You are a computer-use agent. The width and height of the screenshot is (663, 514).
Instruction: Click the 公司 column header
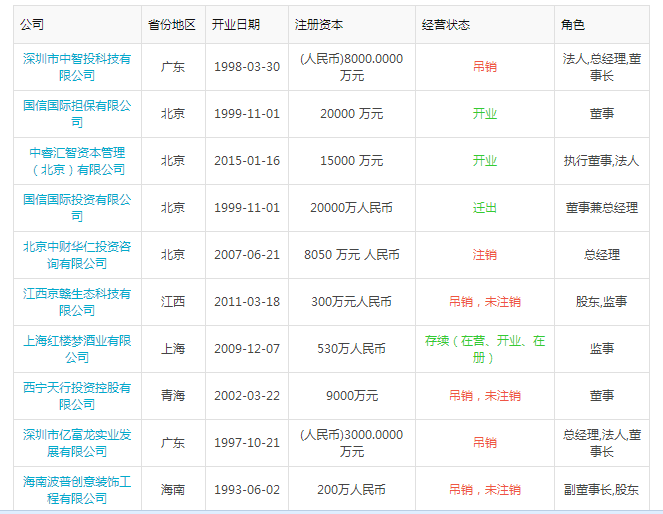click(x=32, y=25)
